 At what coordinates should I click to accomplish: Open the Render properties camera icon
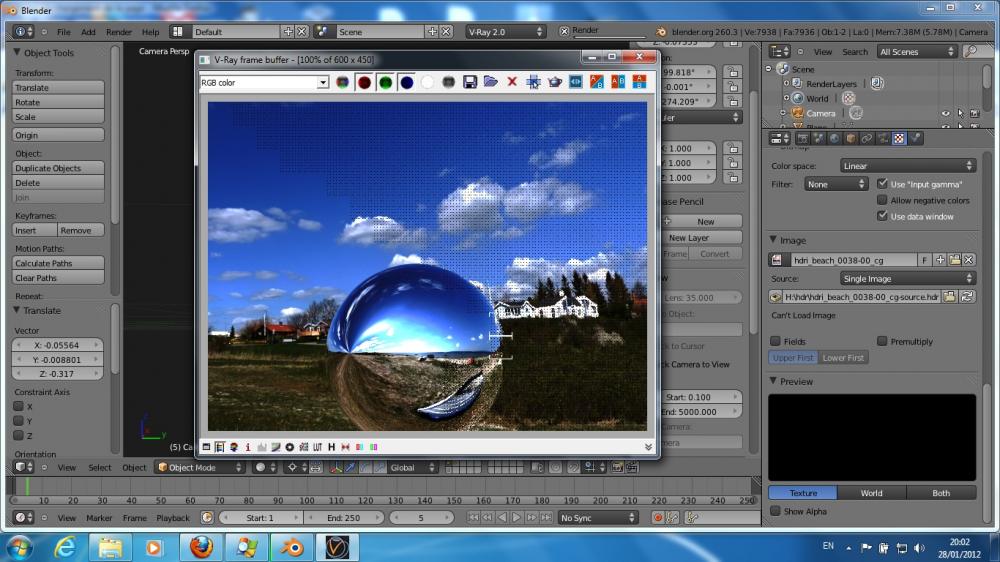coord(802,138)
